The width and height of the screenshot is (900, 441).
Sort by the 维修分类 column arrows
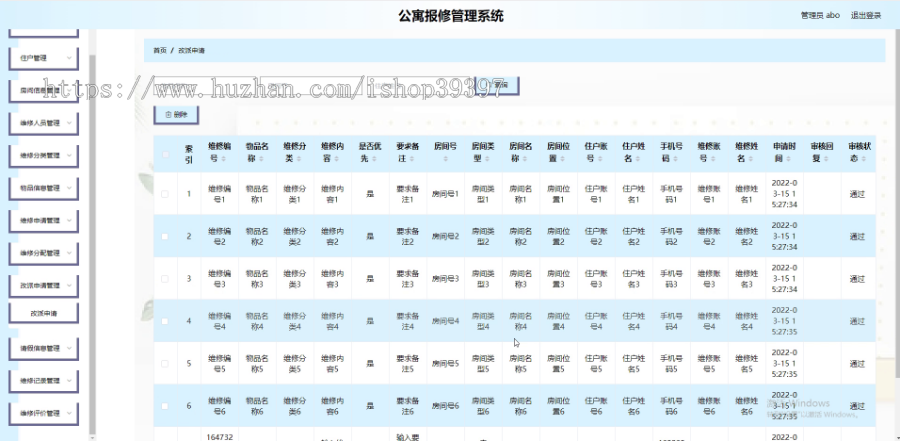pyautogui.click(x=299, y=159)
